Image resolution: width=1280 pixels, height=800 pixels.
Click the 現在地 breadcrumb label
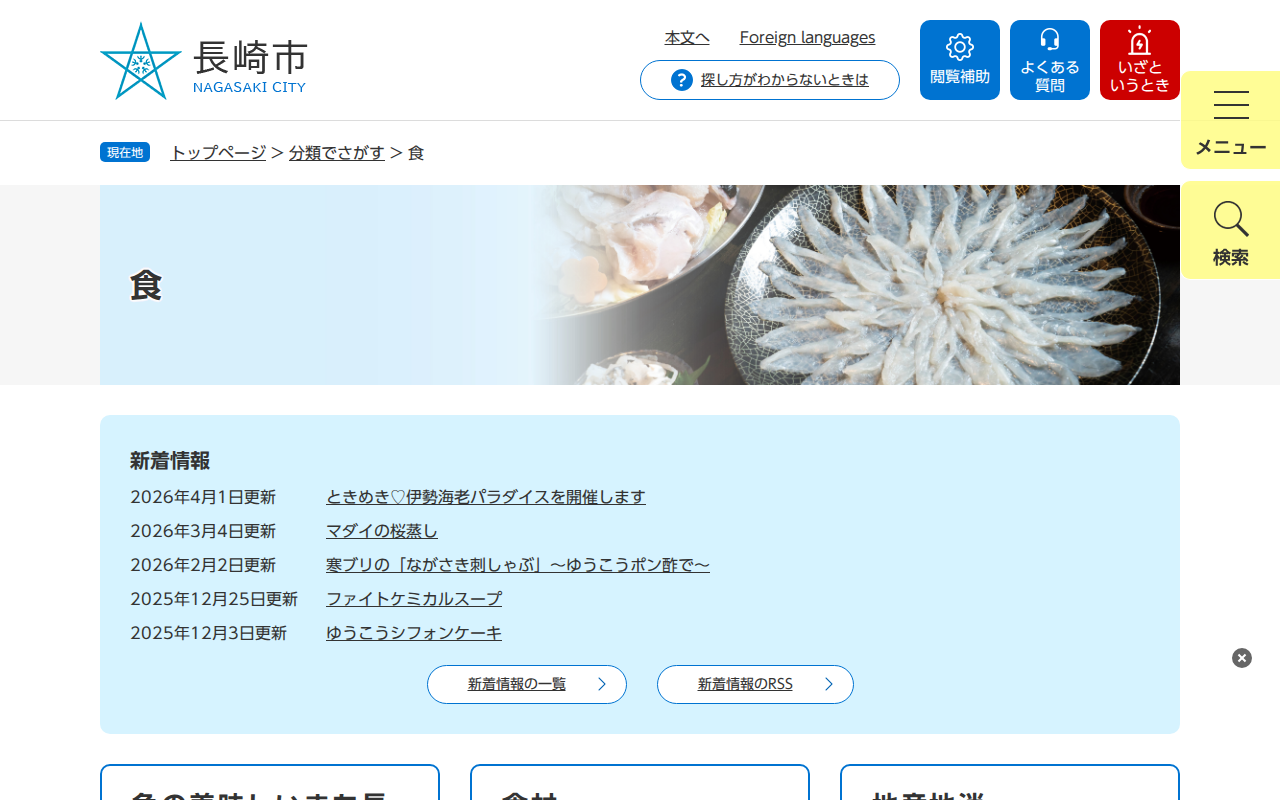[125, 152]
